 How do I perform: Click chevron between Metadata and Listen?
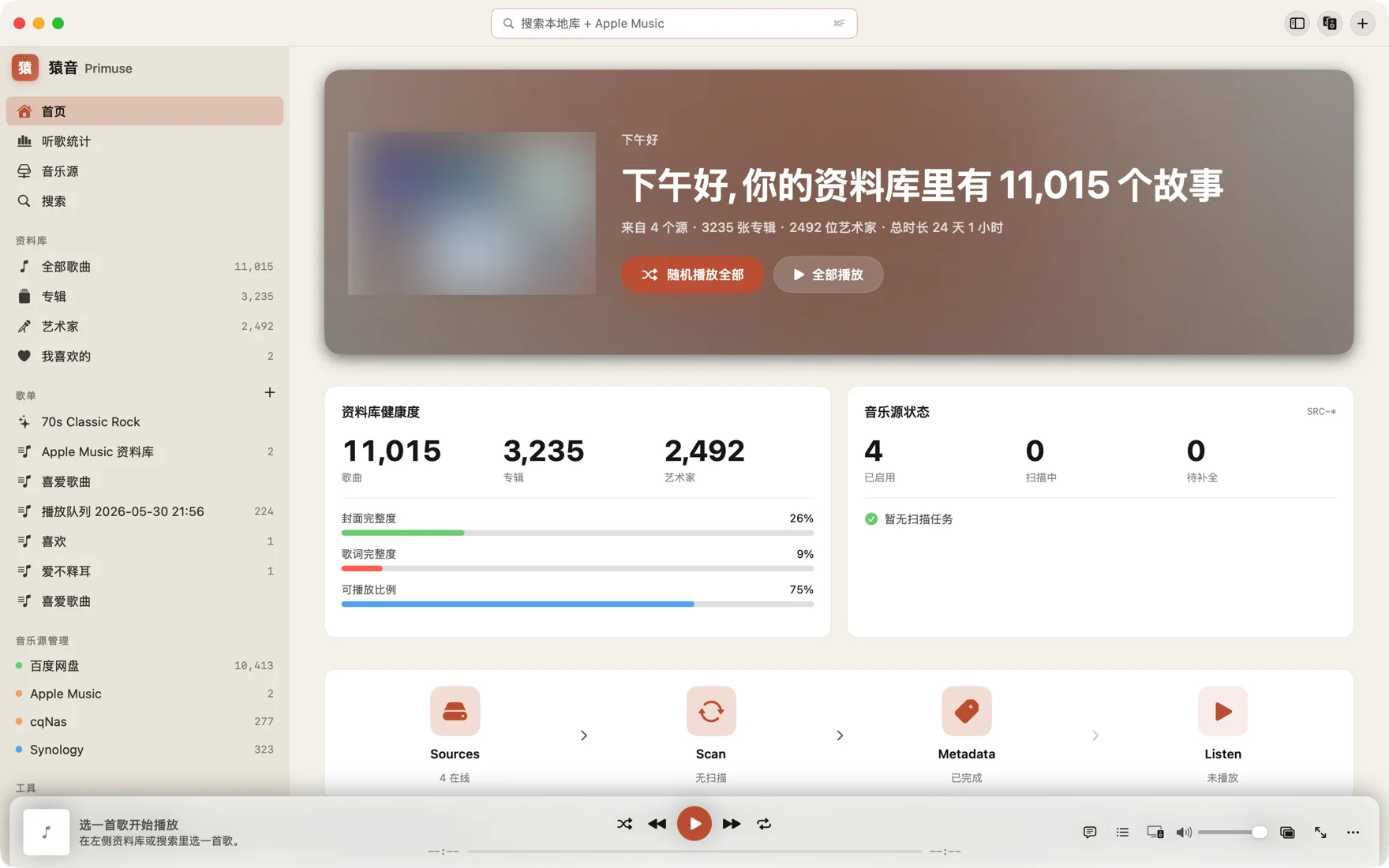1095,735
